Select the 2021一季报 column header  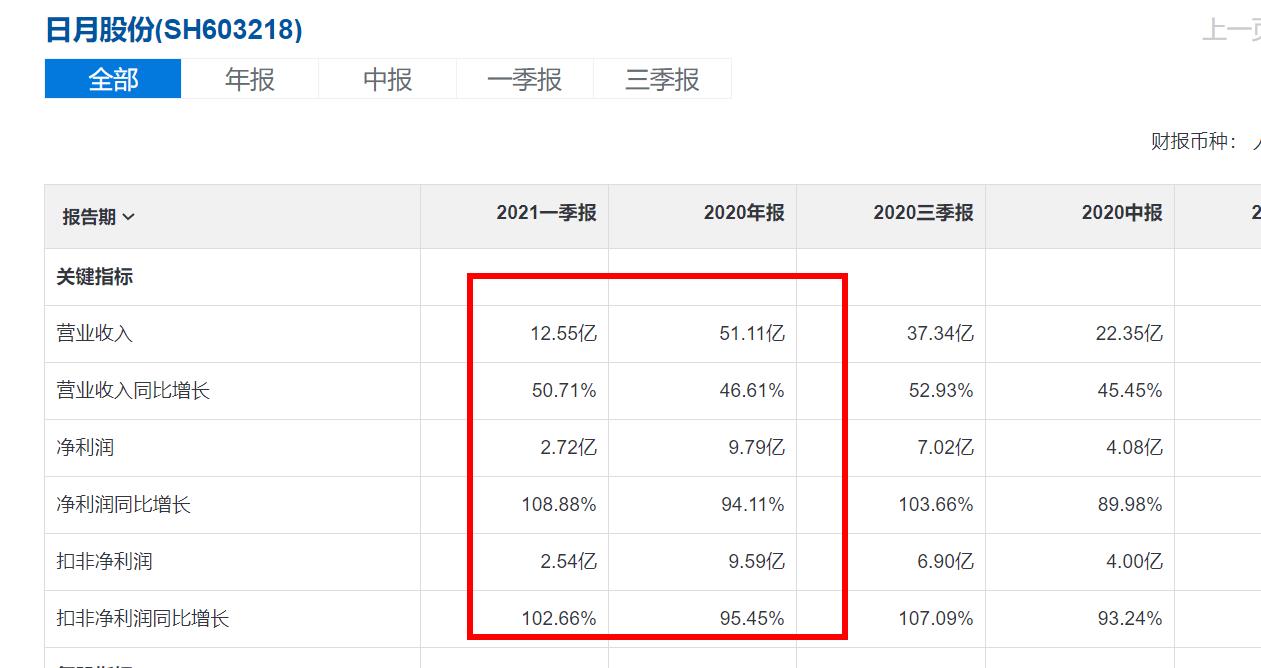coord(541,214)
